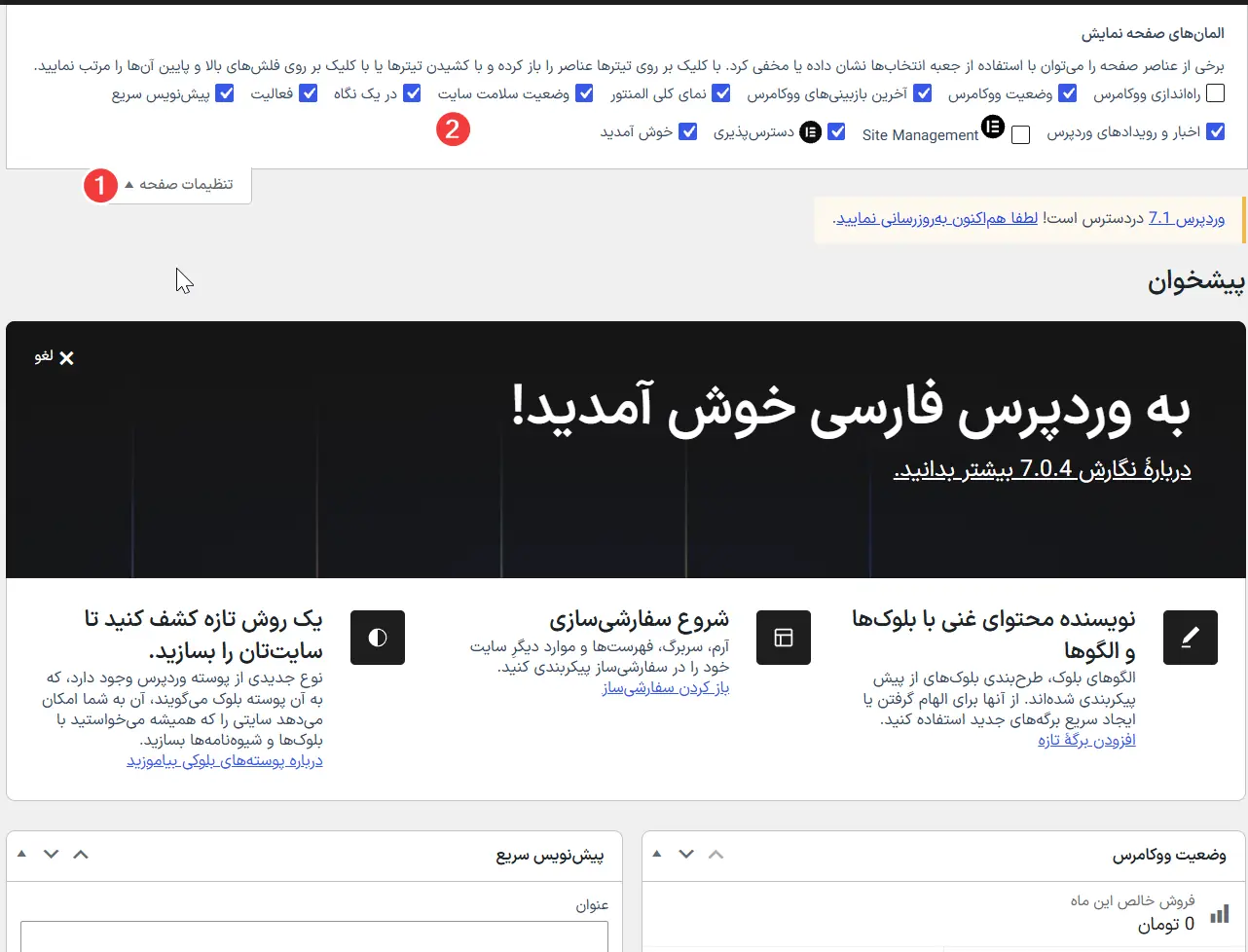
Task: Click the Elementor icon beside Site Management
Action: (x=992, y=127)
